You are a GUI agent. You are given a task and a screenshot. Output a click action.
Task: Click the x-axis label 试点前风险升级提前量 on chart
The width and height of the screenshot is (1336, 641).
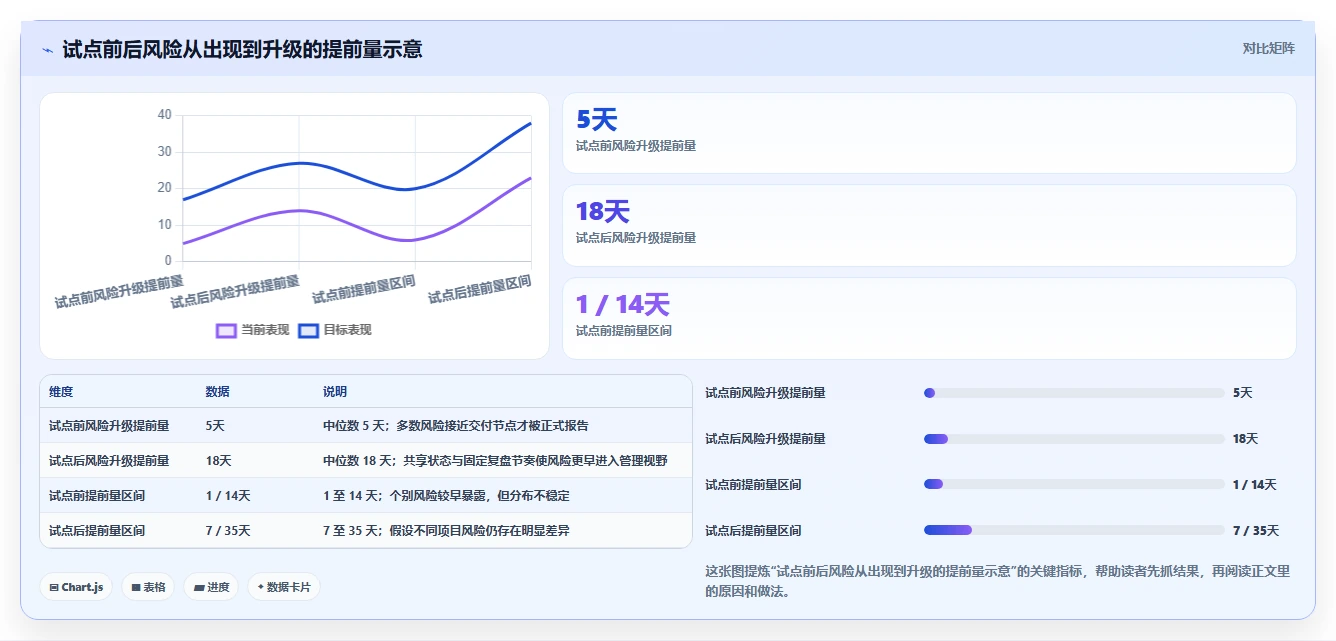click(x=119, y=292)
